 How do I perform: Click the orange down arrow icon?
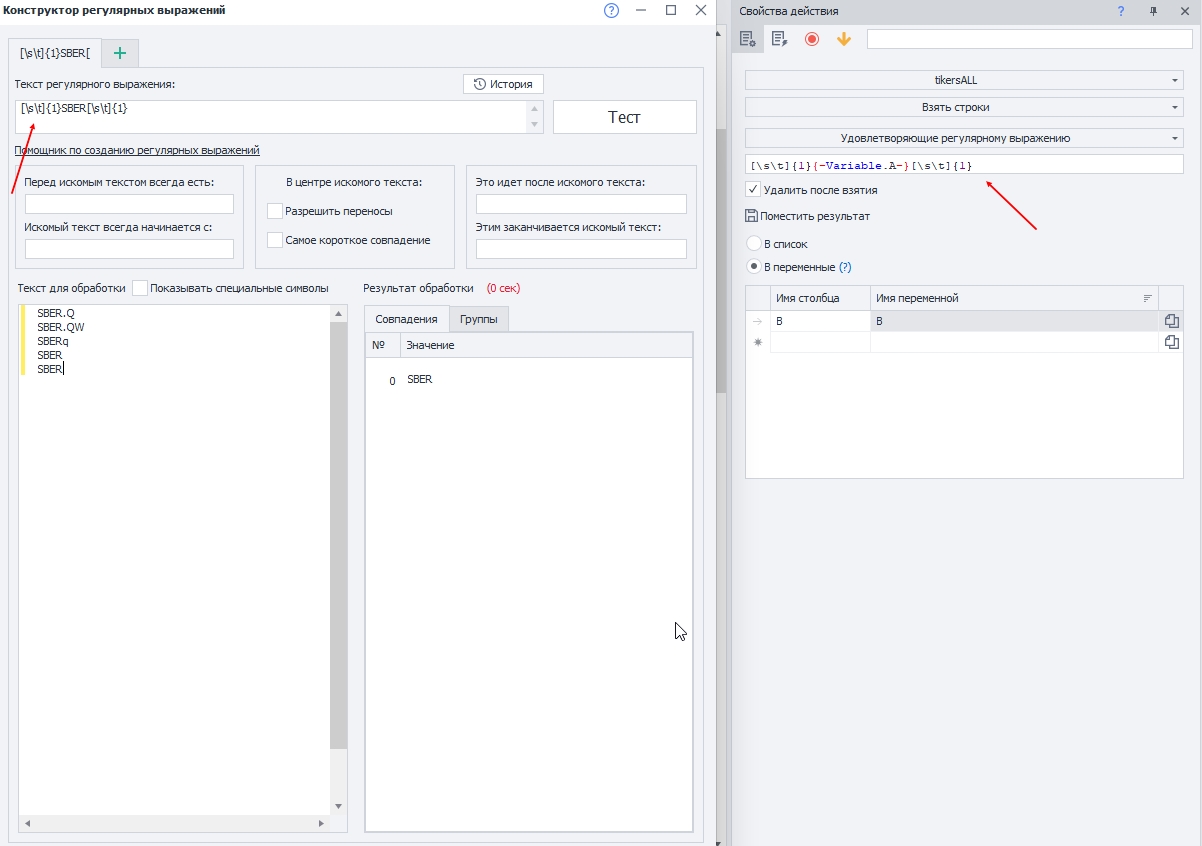(x=843, y=39)
